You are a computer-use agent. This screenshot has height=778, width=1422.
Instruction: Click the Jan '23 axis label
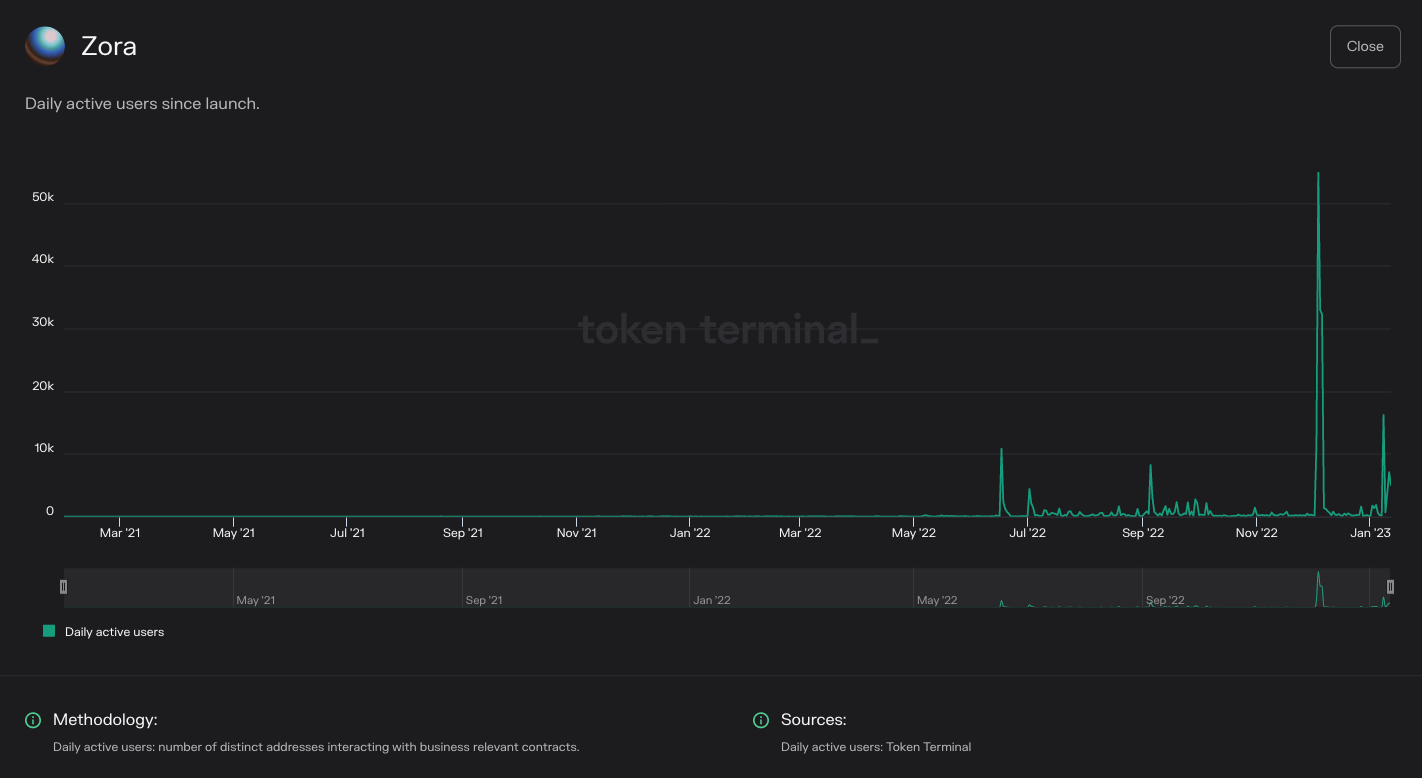click(1369, 533)
